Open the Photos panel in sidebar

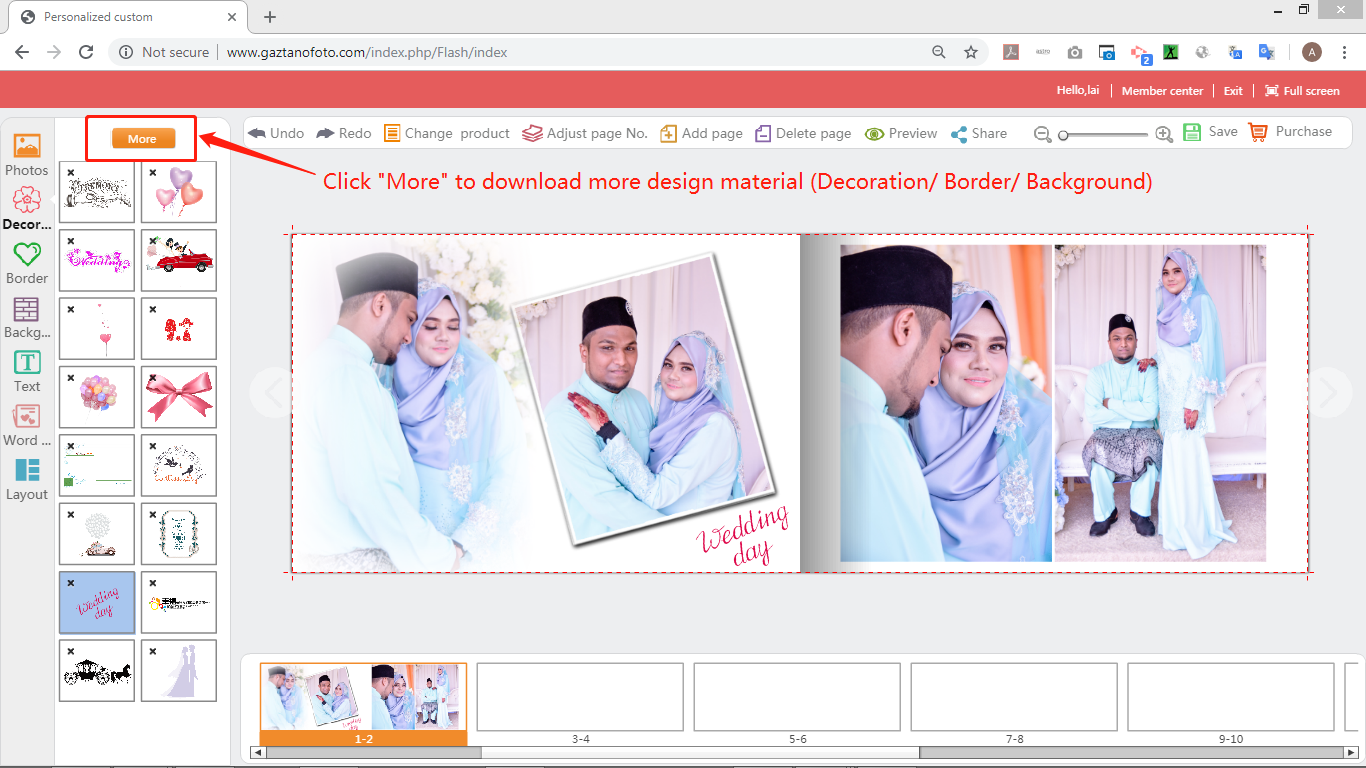(x=27, y=147)
